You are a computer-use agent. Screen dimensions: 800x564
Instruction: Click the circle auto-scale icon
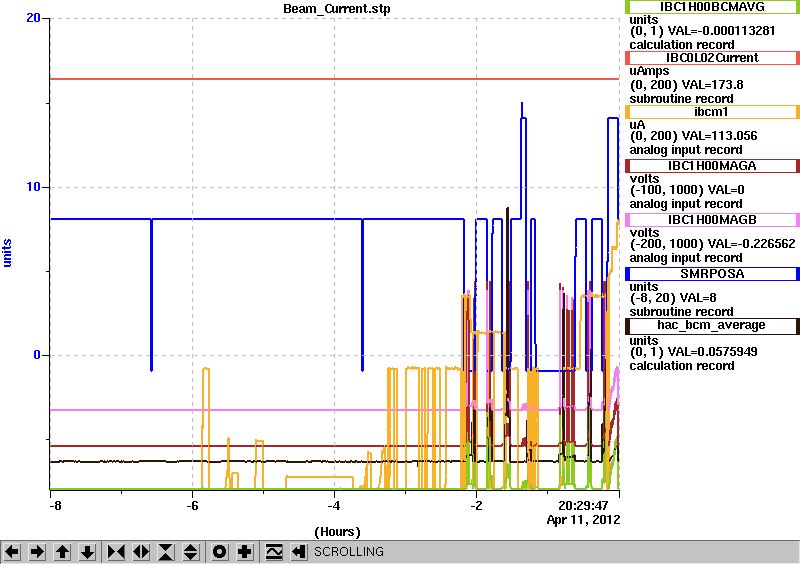(220, 552)
